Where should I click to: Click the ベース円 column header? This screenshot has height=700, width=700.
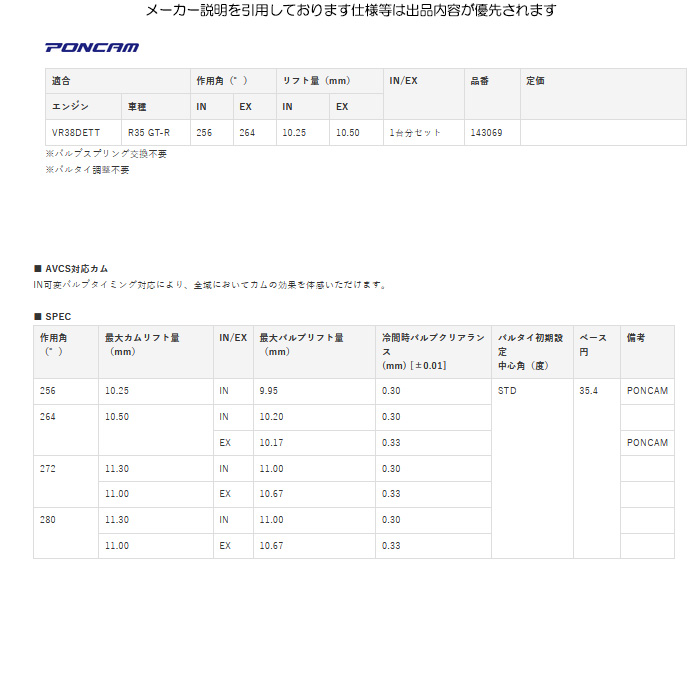pyautogui.click(x=597, y=352)
